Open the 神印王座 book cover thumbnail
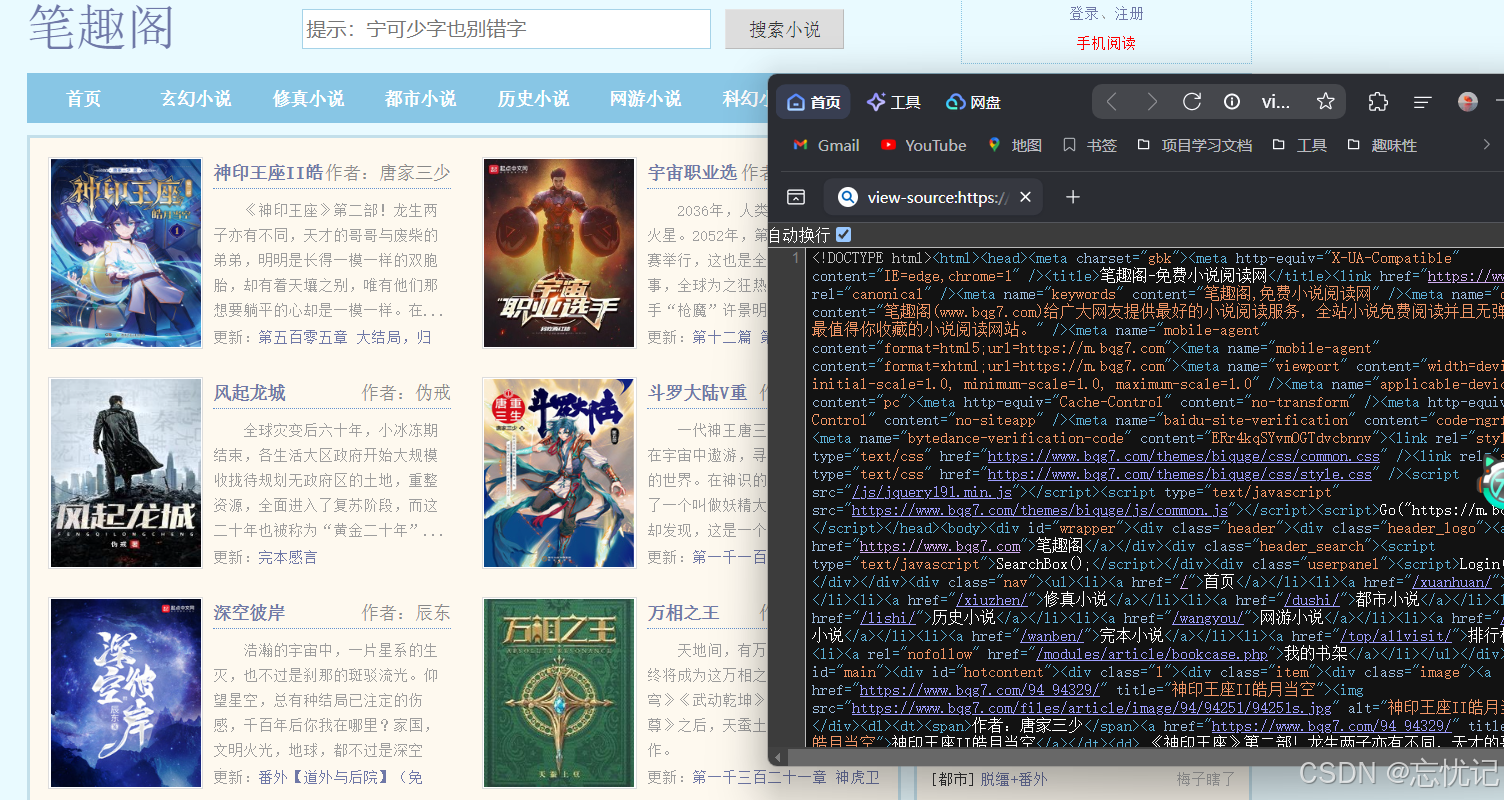Screen dimensions: 1504x800 (x=126, y=253)
